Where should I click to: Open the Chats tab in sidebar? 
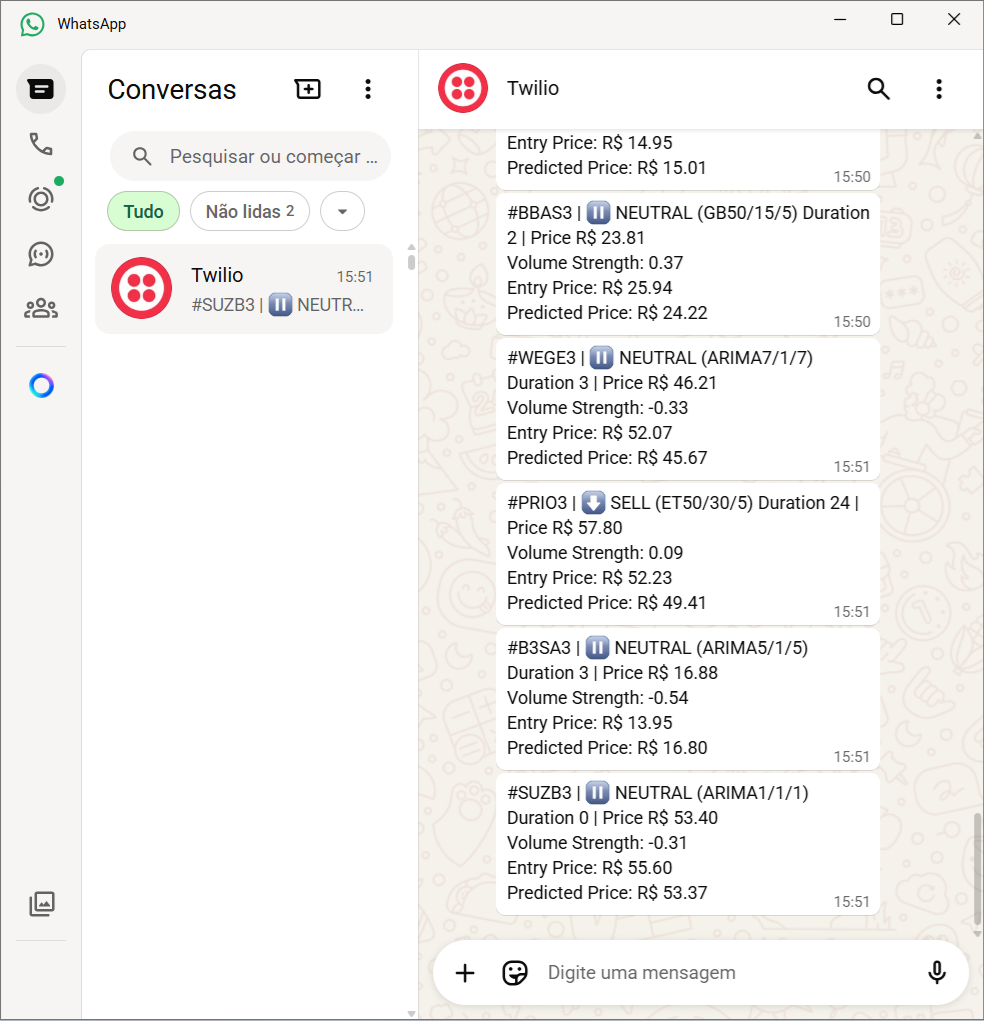(40, 89)
